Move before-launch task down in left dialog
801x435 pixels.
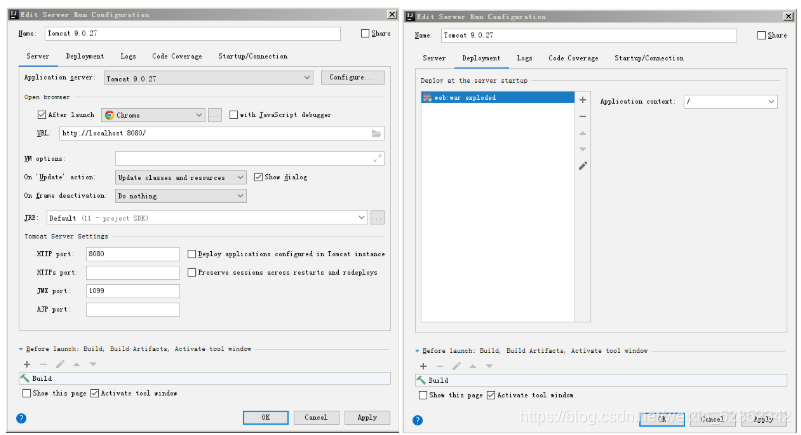coord(92,364)
